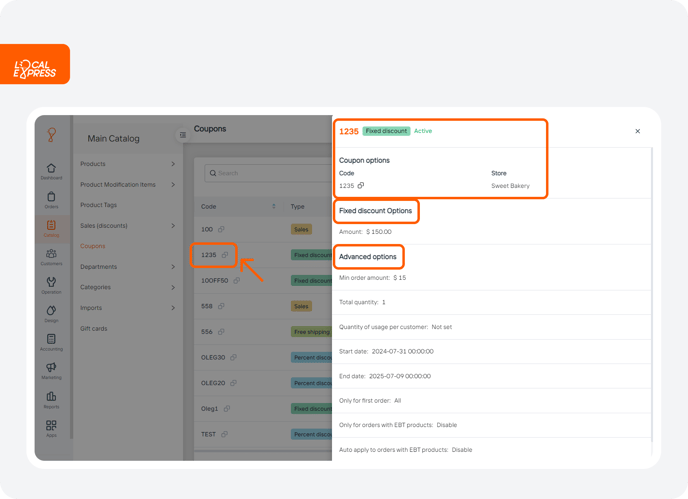Open Categories menu item
This screenshot has width=688, height=499.
click(95, 287)
